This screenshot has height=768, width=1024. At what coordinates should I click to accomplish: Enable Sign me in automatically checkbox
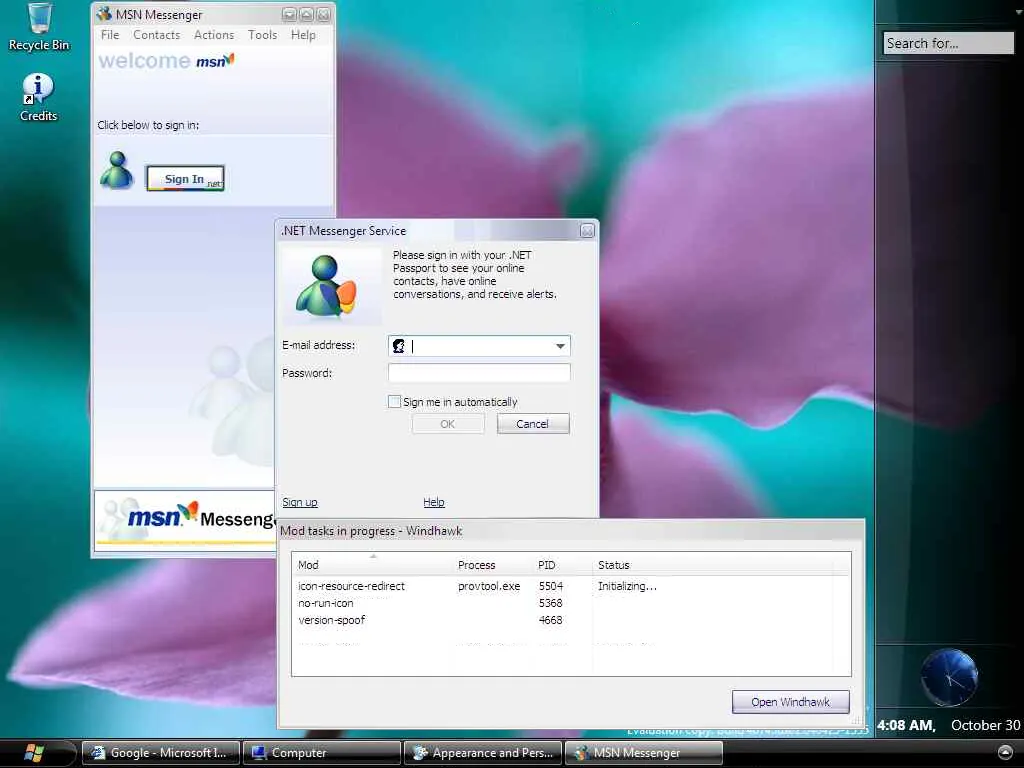pyautogui.click(x=394, y=402)
